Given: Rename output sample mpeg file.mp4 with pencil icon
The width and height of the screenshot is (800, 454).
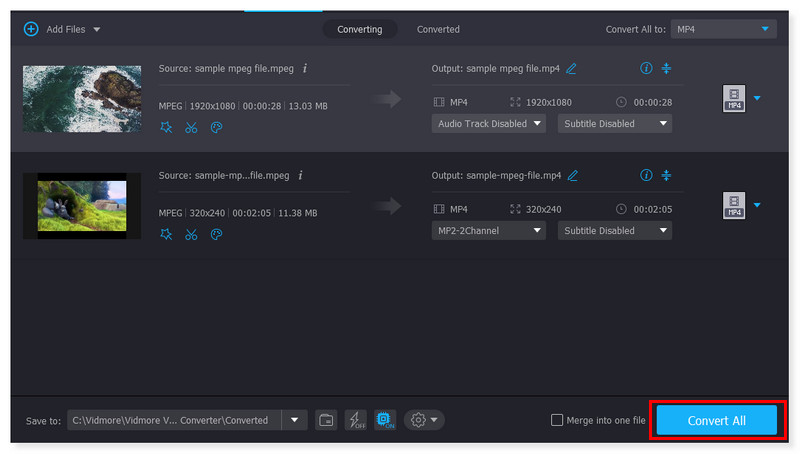Looking at the screenshot, I should point(572,69).
